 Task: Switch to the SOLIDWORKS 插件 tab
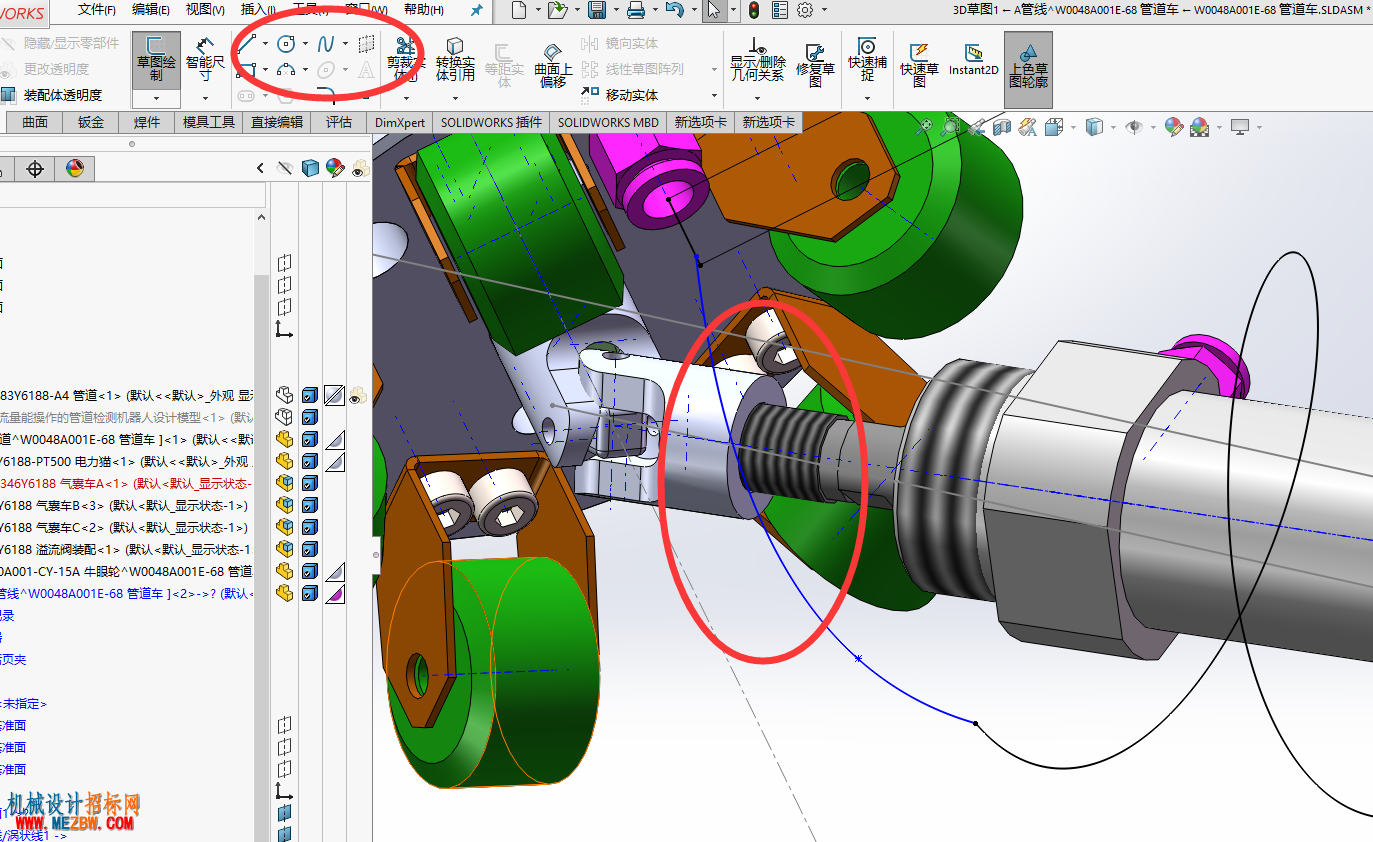point(491,122)
